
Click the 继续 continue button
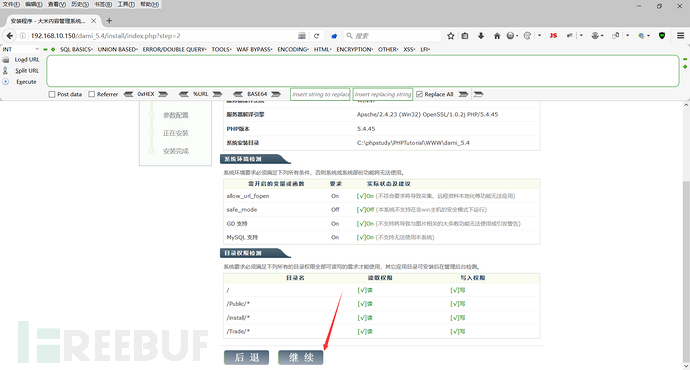click(301, 357)
